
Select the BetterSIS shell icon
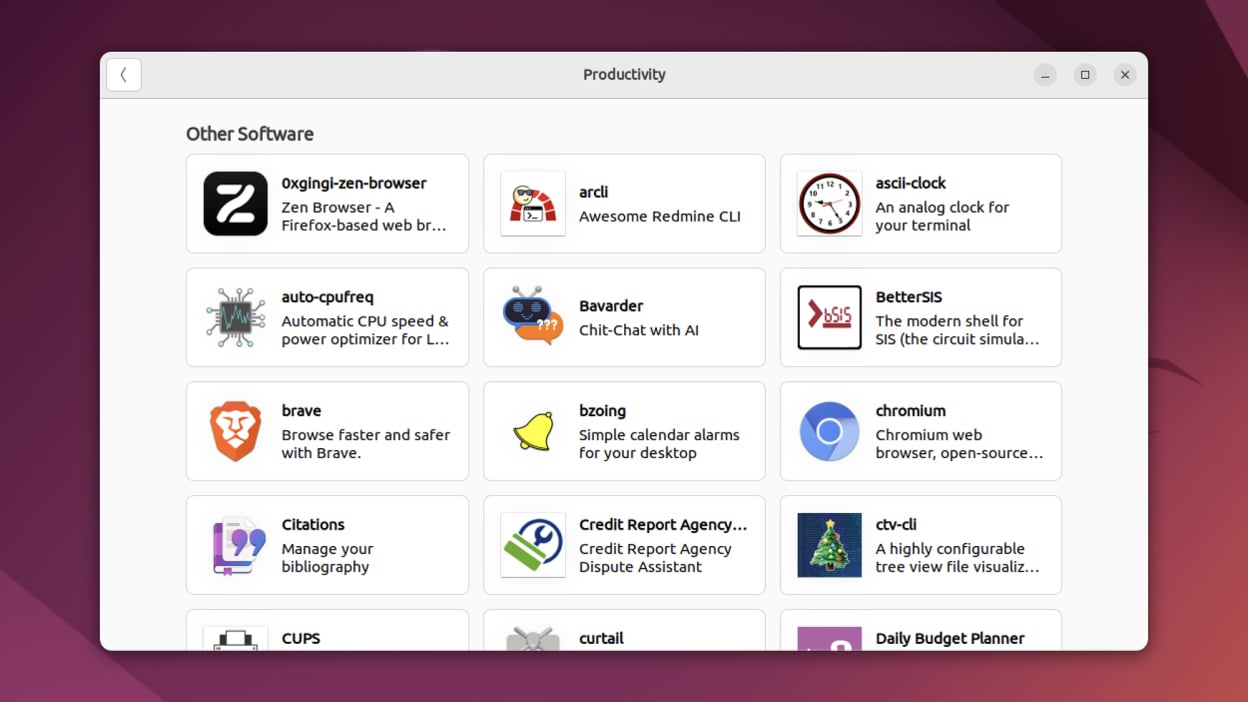(x=829, y=318)
